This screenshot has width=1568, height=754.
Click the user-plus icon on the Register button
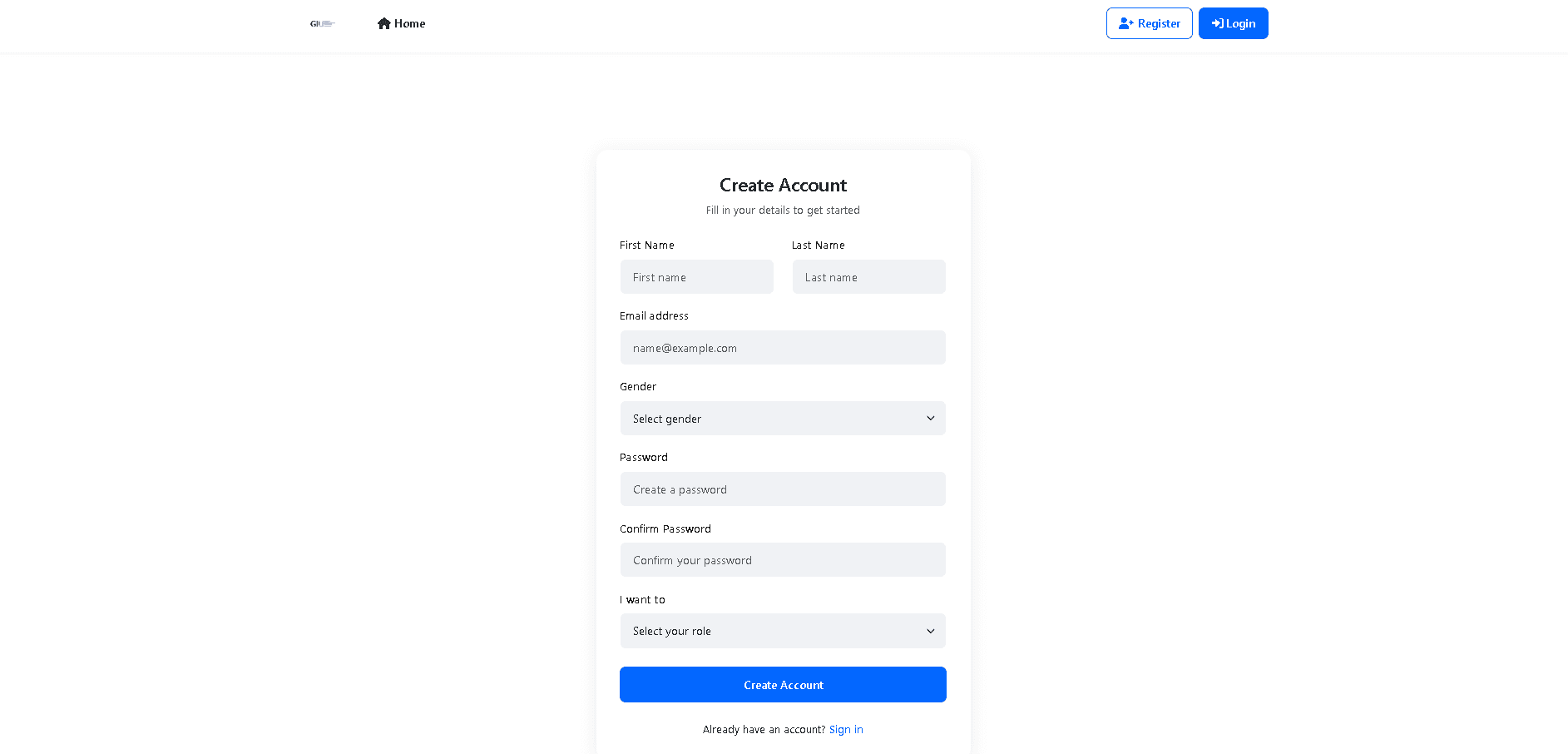[x=1126, y=23]
